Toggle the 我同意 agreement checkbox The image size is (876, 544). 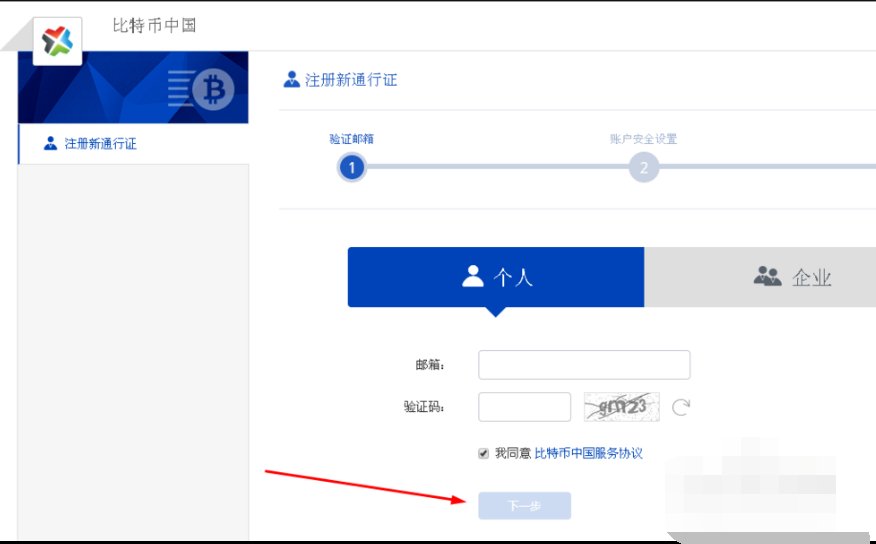pos(483,454)
